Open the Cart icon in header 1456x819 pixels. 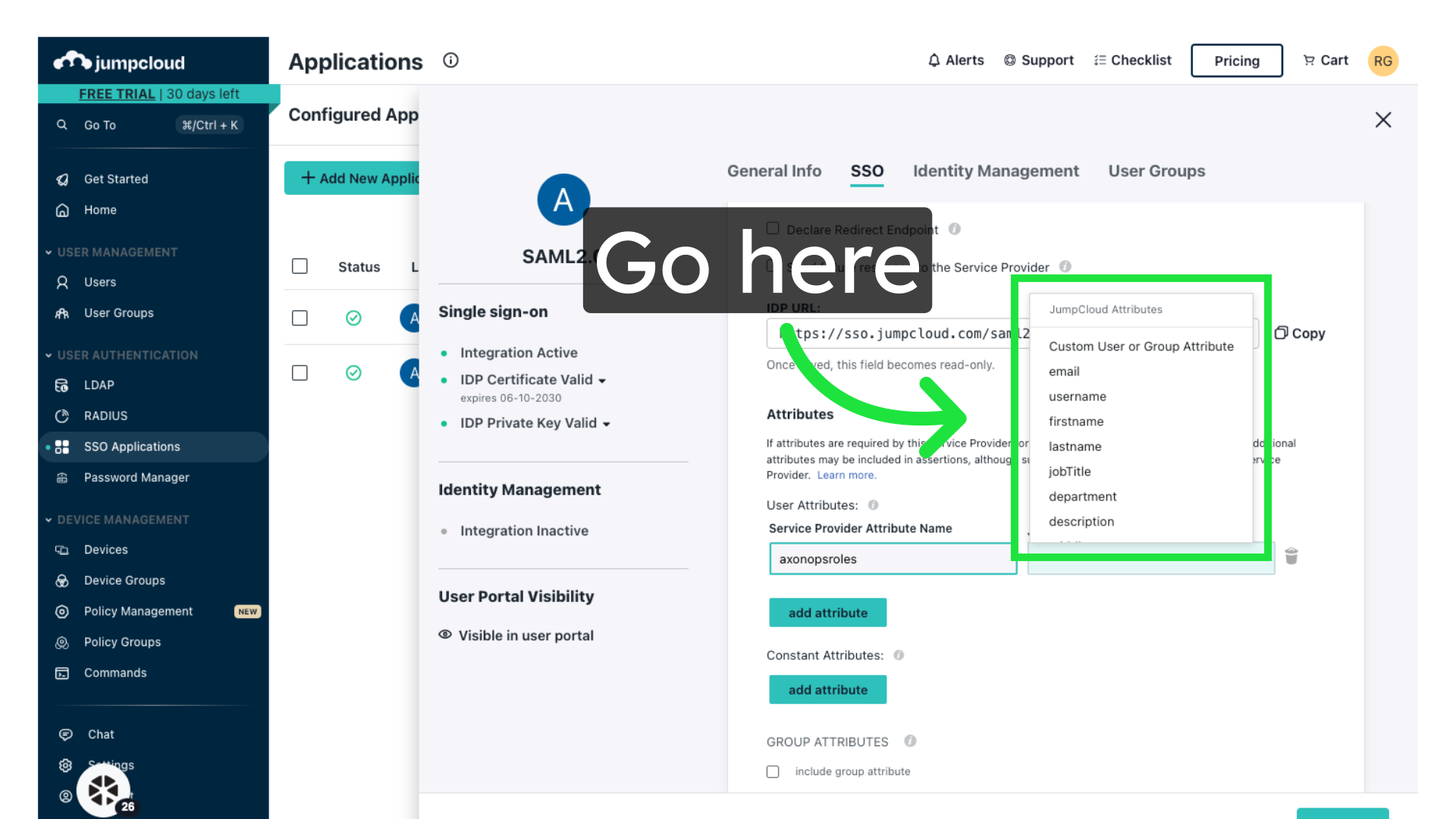(x=1309, y=60)
